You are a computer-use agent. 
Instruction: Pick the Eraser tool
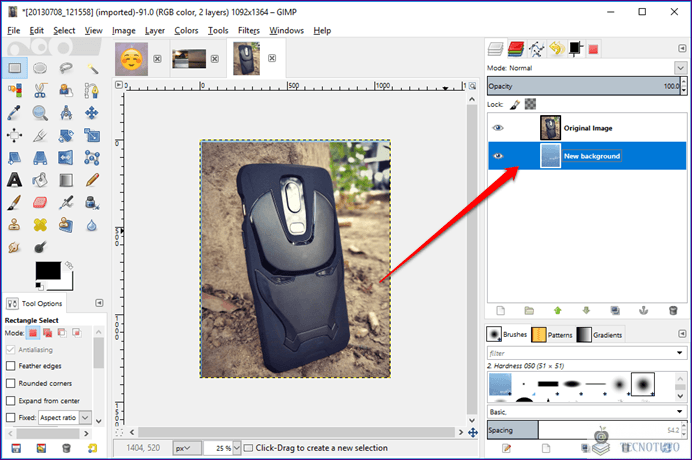40,203
